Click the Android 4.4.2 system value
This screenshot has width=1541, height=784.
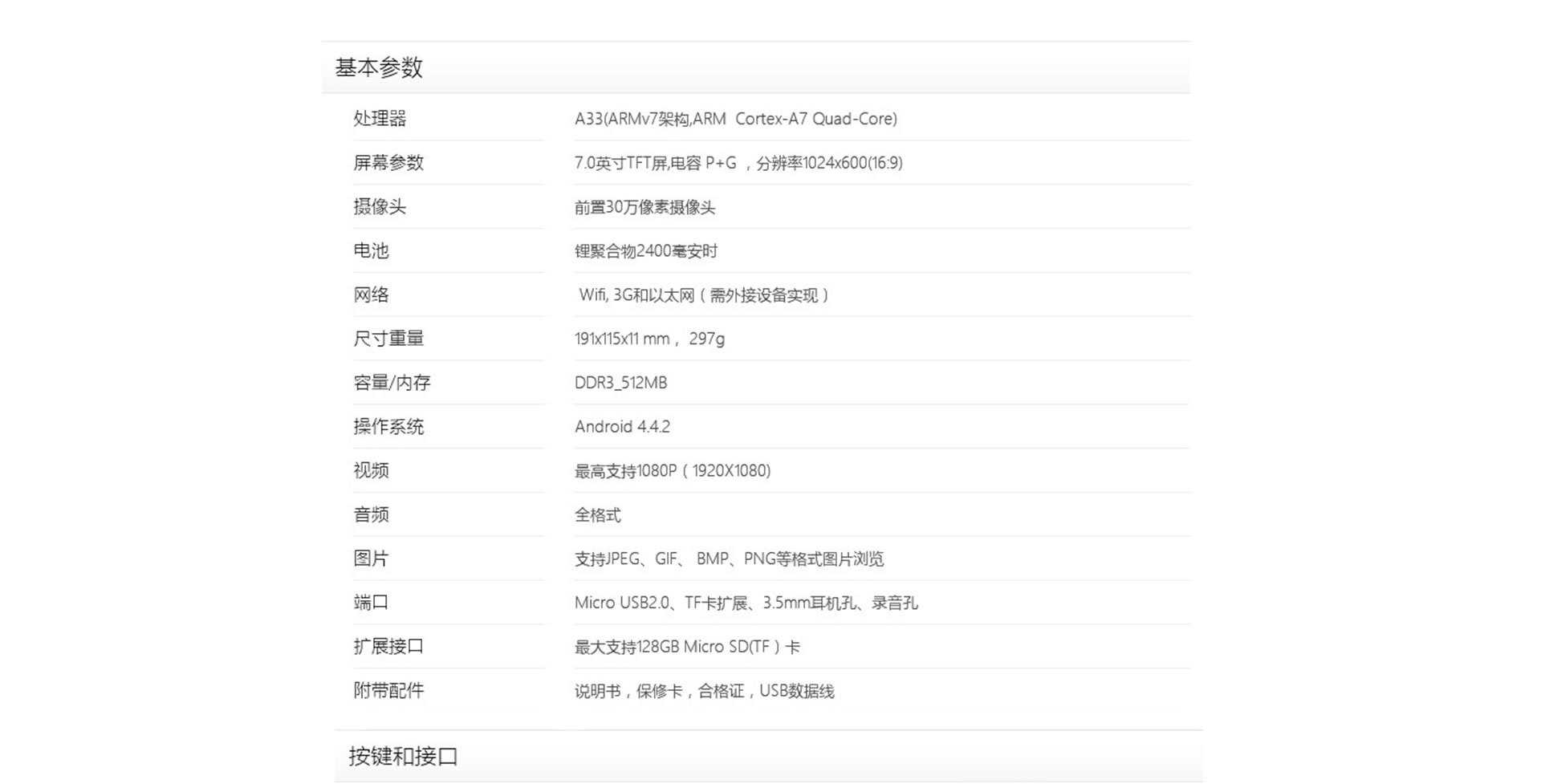click(x=622, y=427)
